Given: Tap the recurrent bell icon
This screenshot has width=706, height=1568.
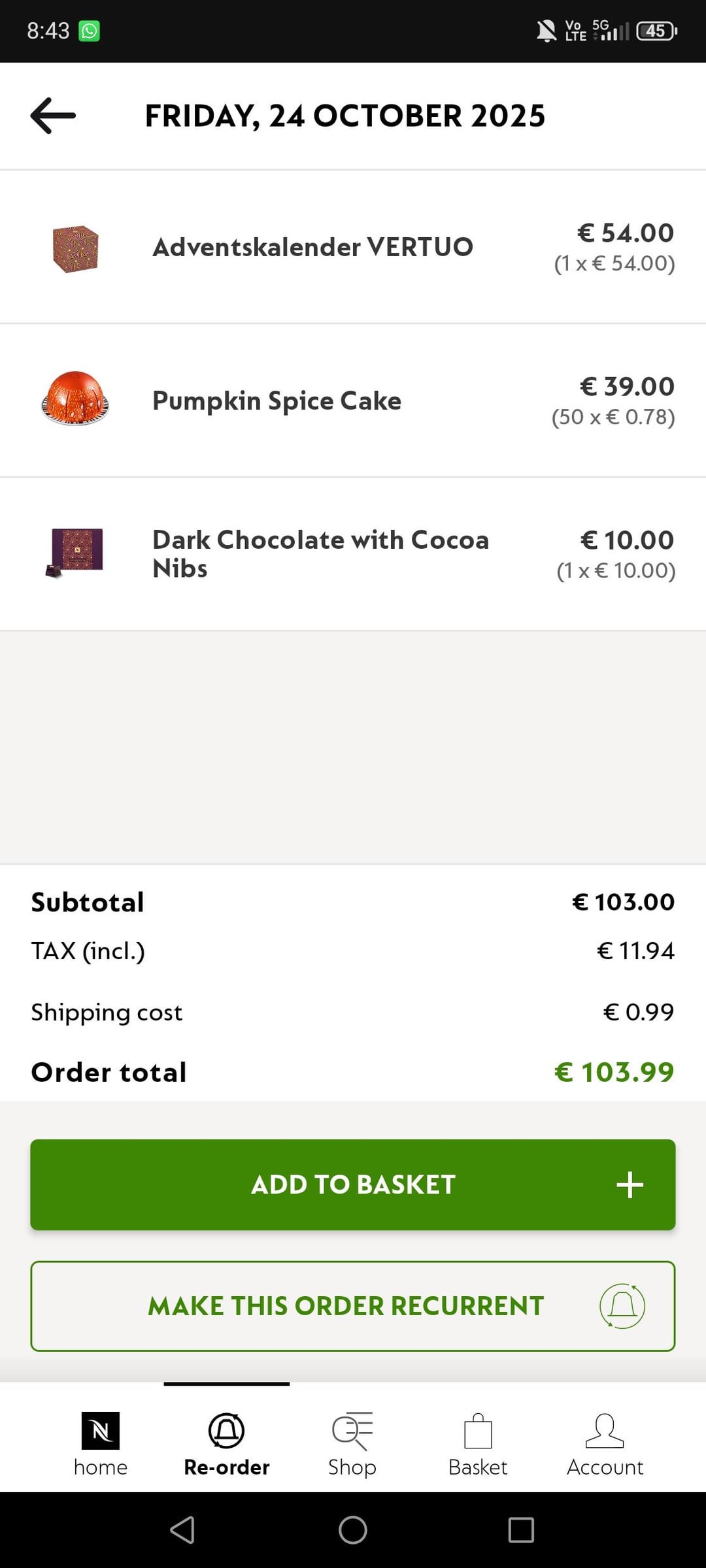Looking at the screenshot, I should tap(622, 1306).
